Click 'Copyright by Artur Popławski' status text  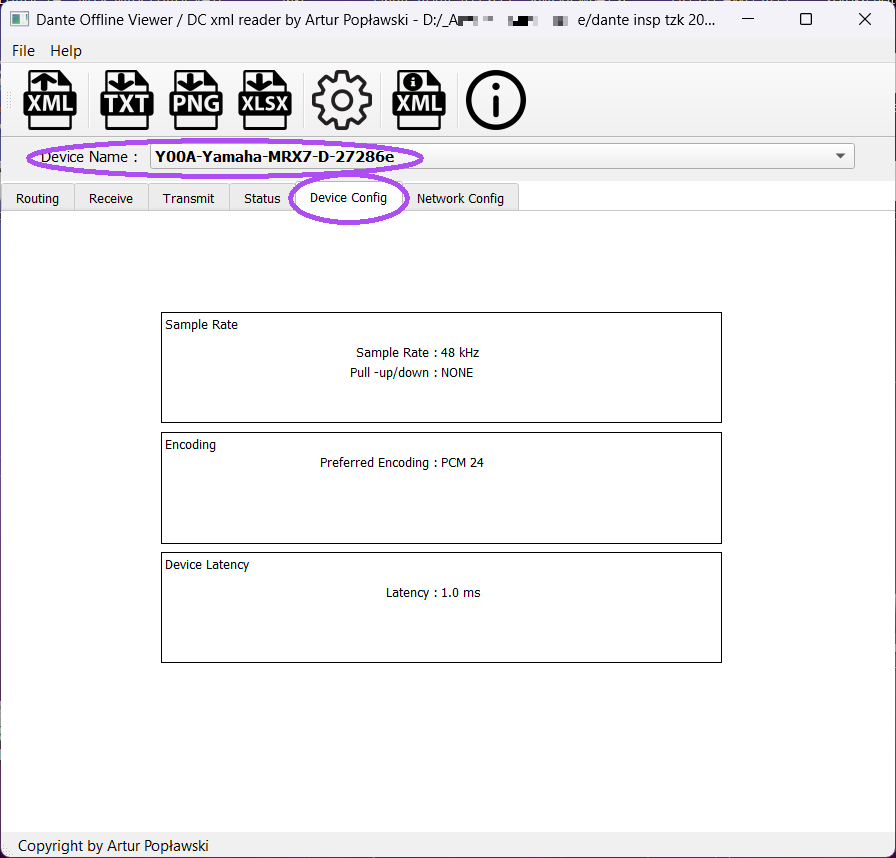[113, 845]
